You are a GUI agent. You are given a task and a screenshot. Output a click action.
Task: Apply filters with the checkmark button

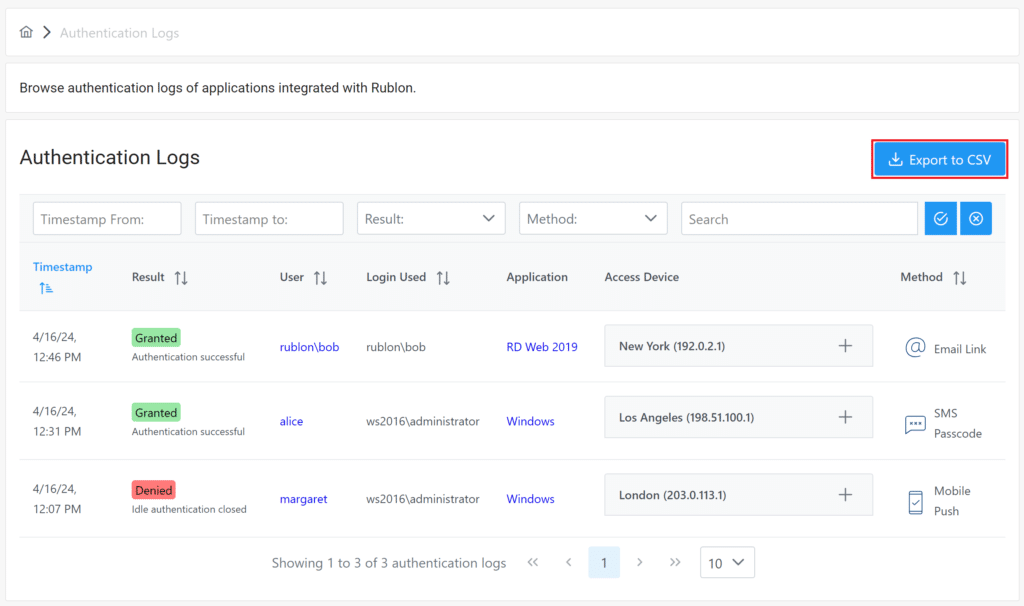click(940, 219)
